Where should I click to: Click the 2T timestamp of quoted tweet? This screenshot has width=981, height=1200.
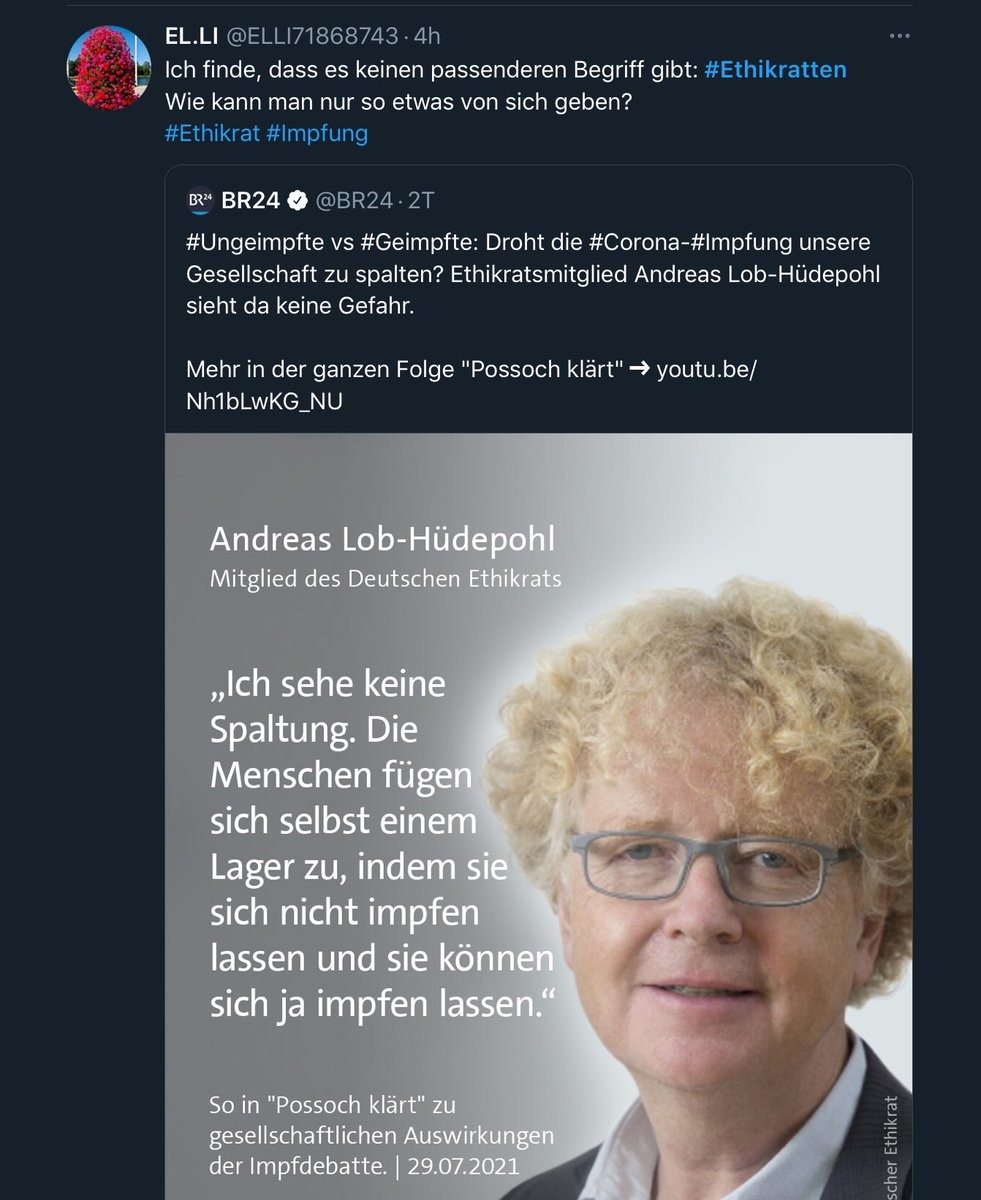click(421, 201)
